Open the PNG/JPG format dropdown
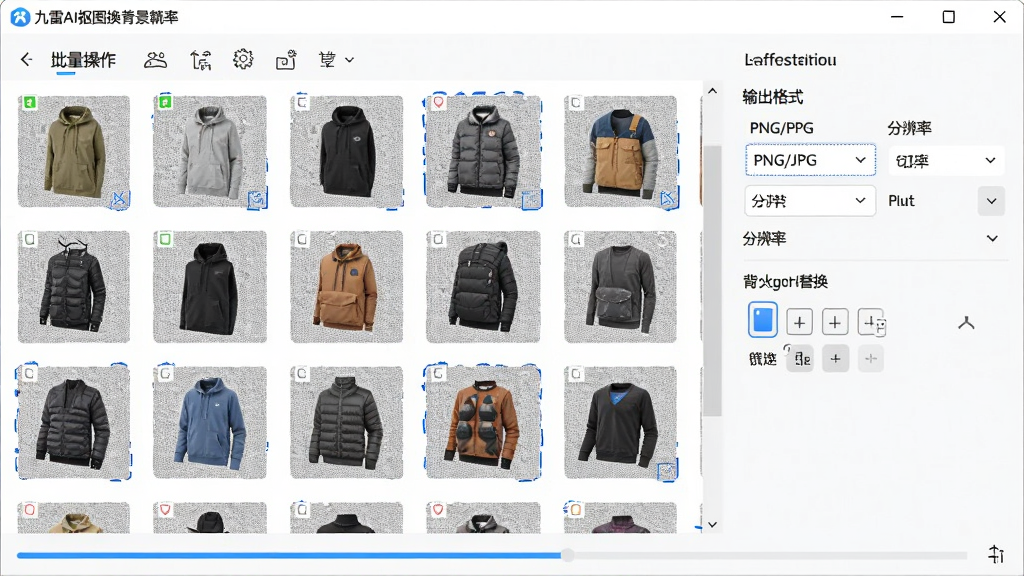Viewport: 1024px width, 576px height. click(x=810, y=160)
